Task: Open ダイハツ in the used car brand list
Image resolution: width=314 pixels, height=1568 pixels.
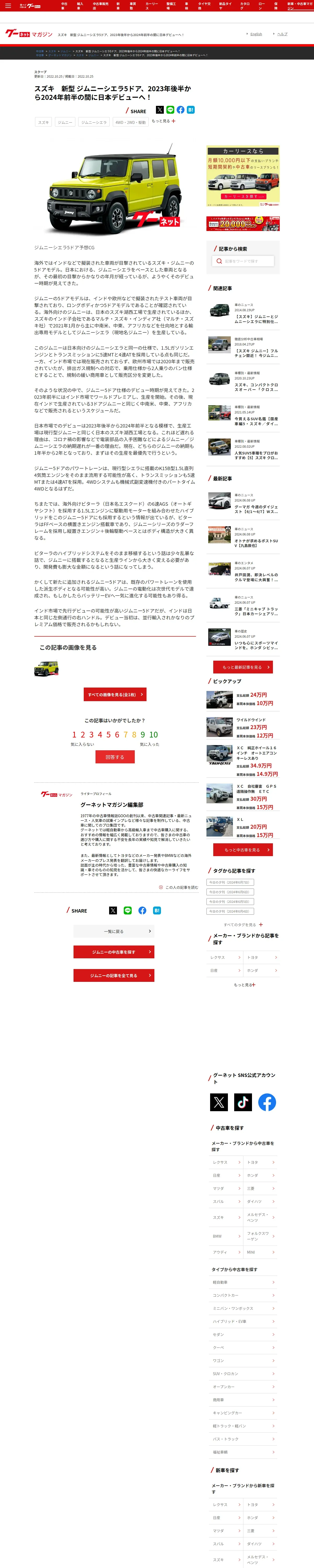Action: (260, 1202)
